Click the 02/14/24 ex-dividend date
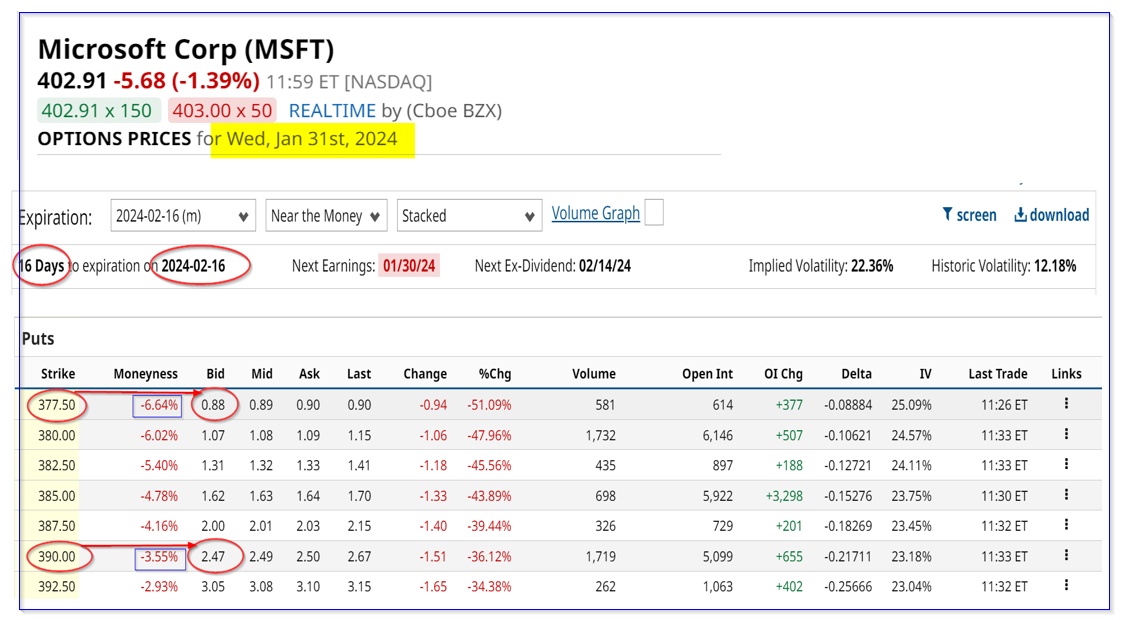This screenshot has width=1122, height=620. [x=605, y=266]
